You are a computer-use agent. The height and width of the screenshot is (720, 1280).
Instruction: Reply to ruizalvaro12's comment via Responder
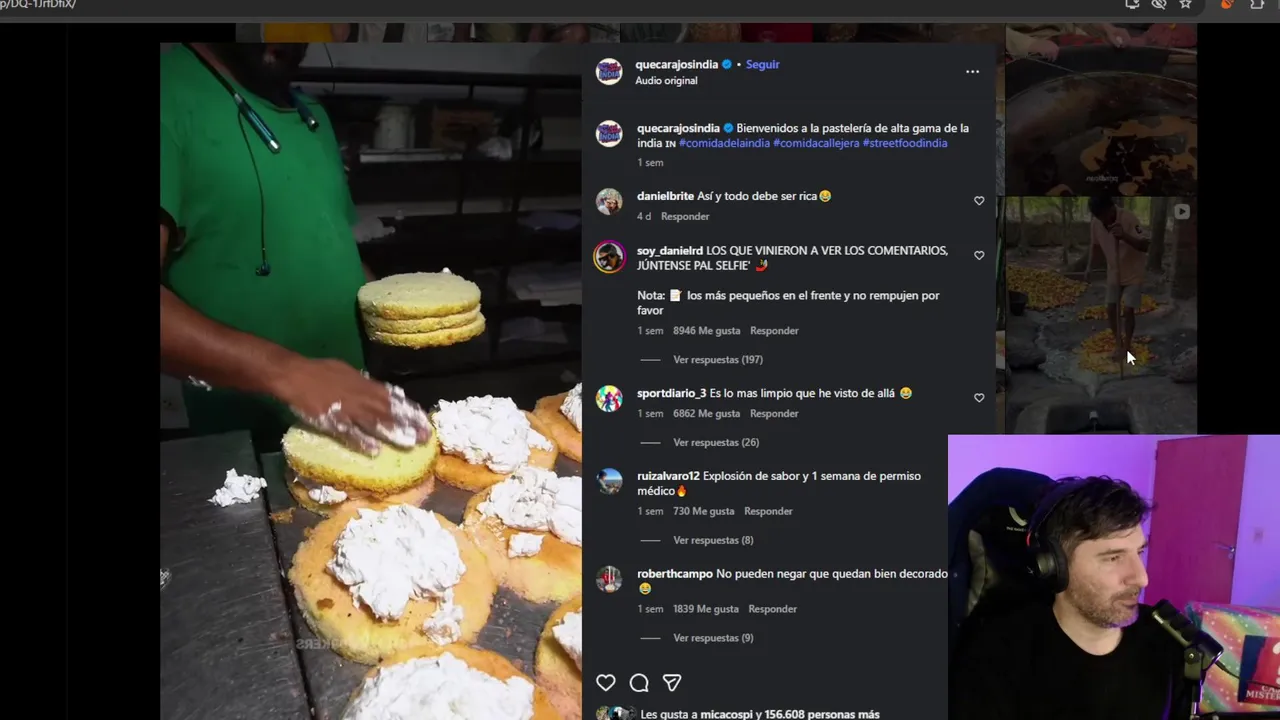768,512
